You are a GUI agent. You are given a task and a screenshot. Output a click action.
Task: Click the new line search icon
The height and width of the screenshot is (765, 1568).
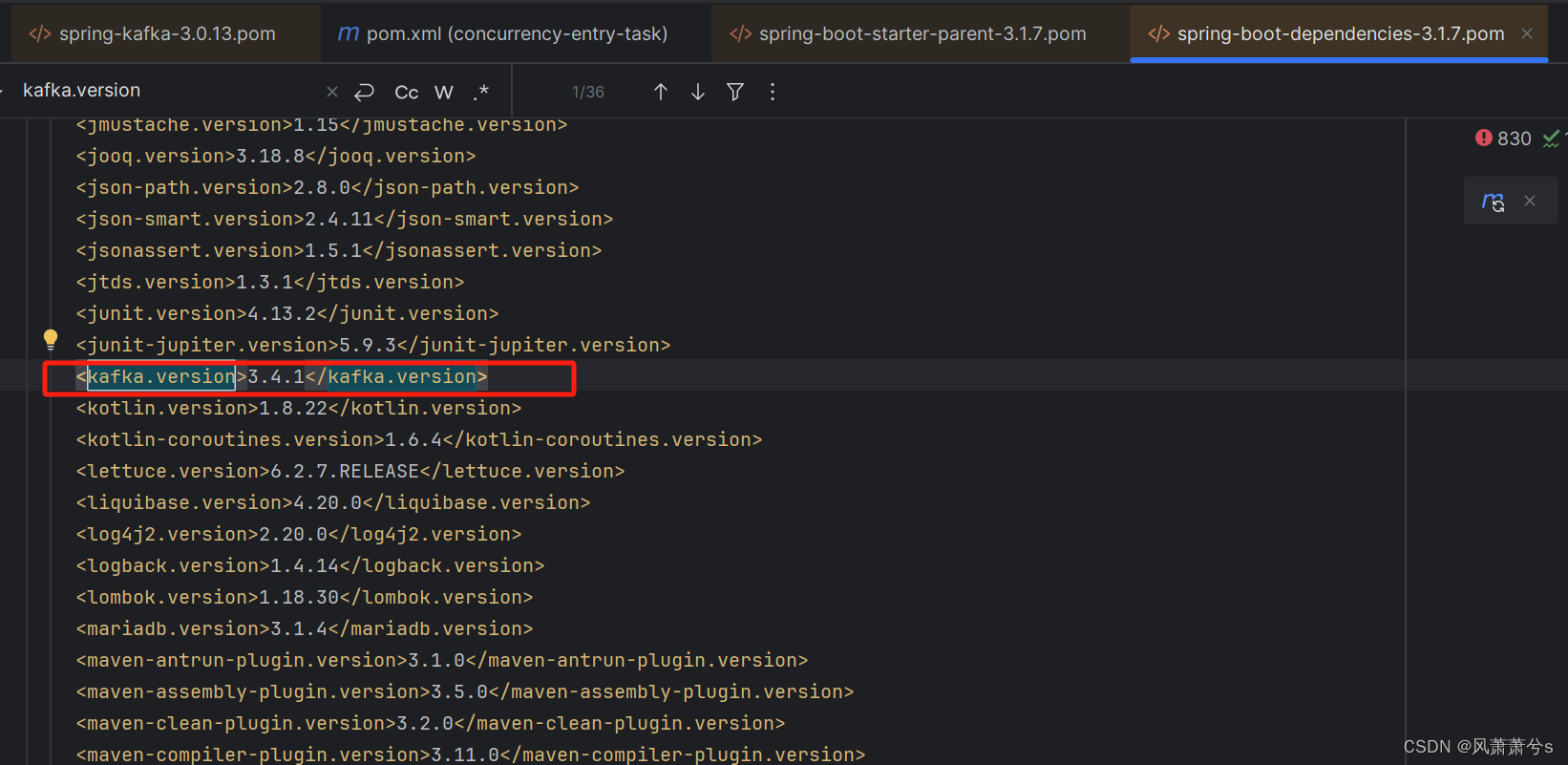tap(364, 92)
